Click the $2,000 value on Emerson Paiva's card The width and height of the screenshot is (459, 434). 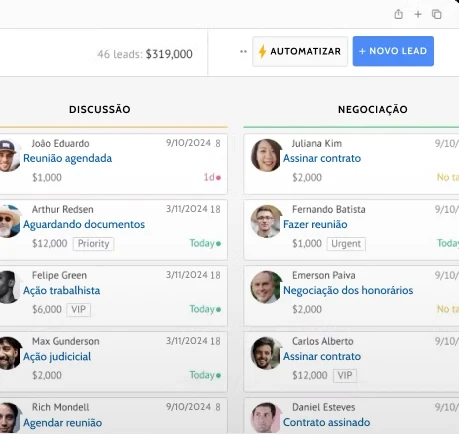tap(307, 309)
